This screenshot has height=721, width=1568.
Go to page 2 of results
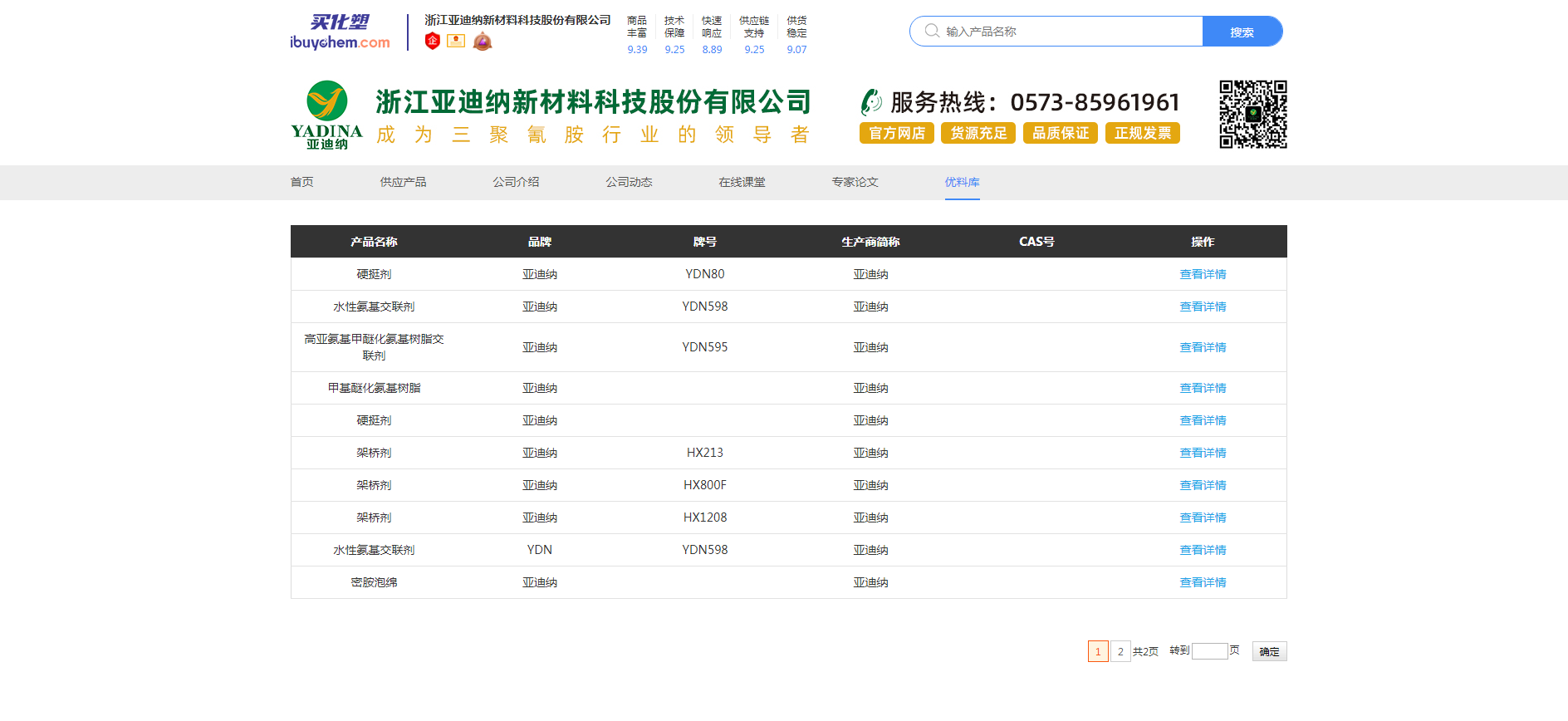point(1120,651)
